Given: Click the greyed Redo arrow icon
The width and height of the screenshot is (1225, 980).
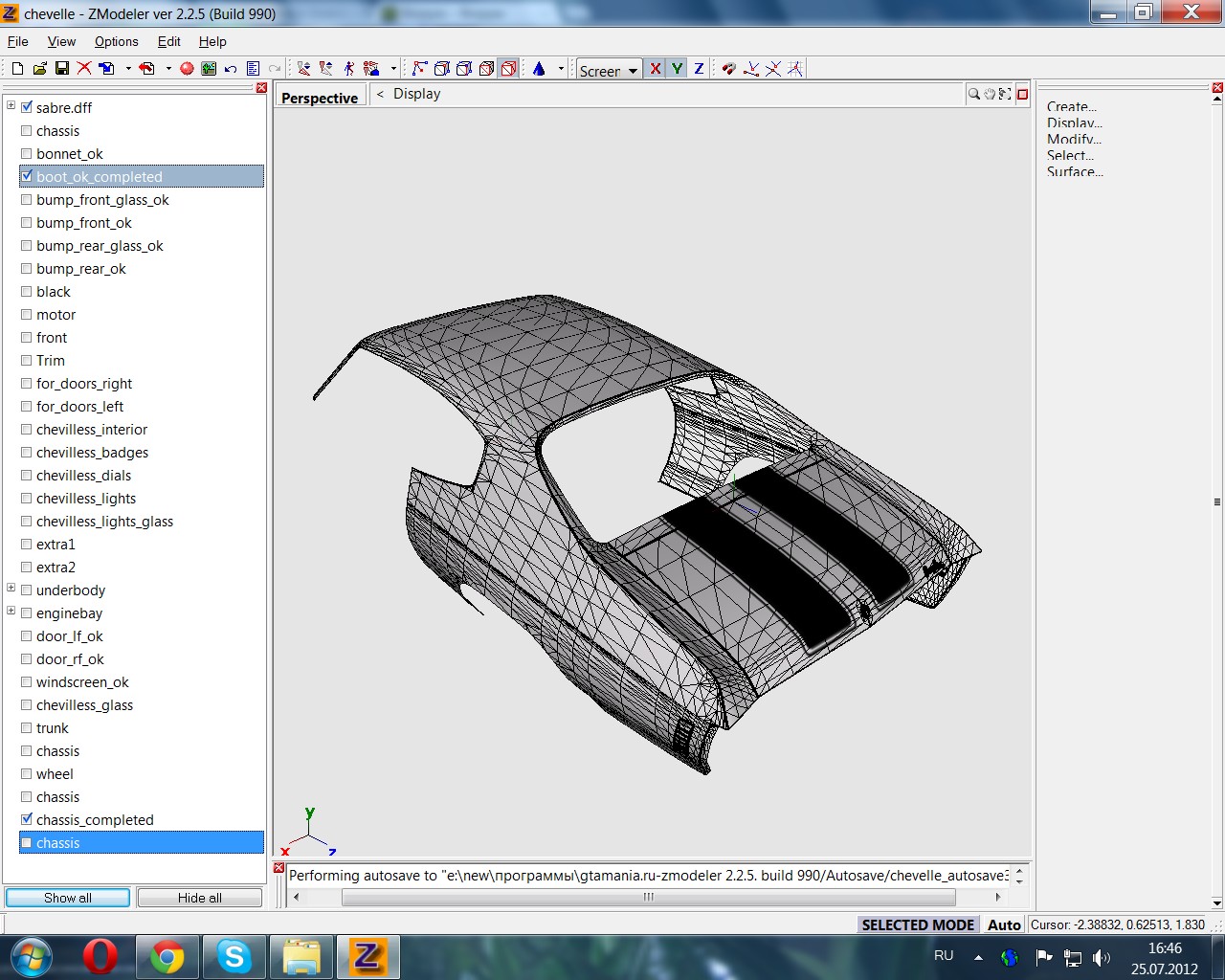Looking at the screenshot, I should [x=275, y=68].
